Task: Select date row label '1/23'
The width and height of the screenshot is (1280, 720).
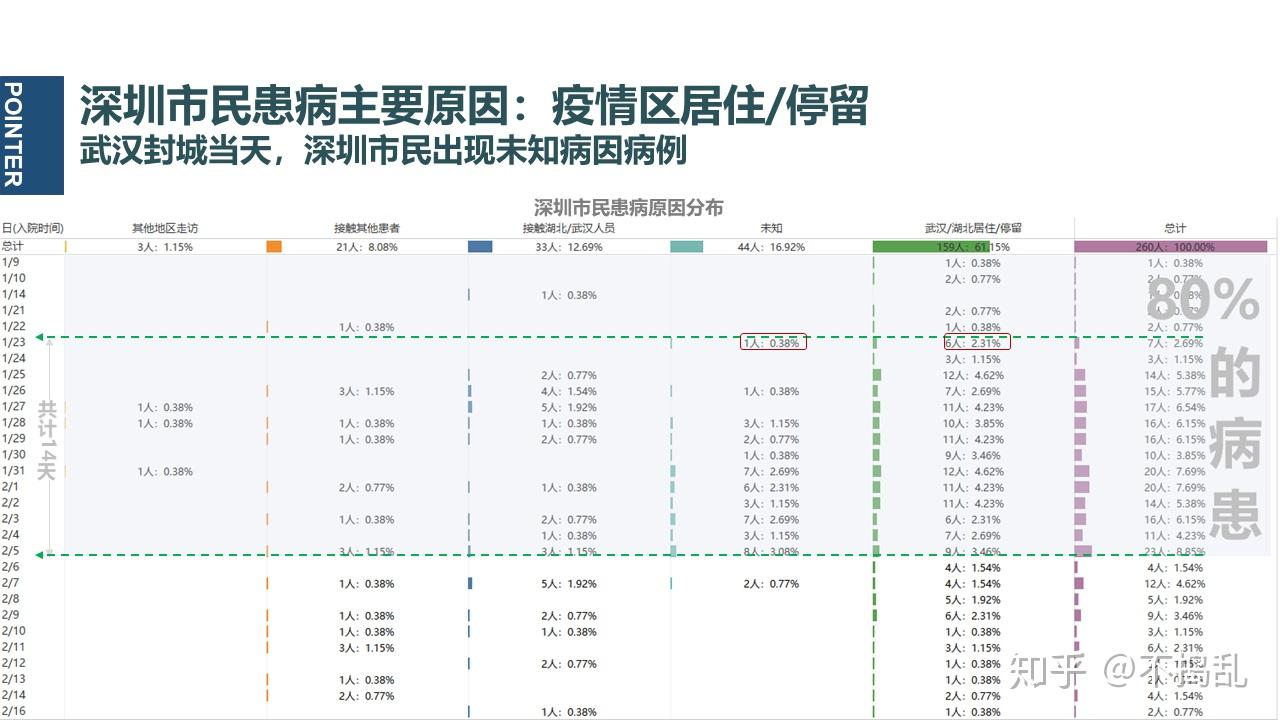Action: point(13,343)
